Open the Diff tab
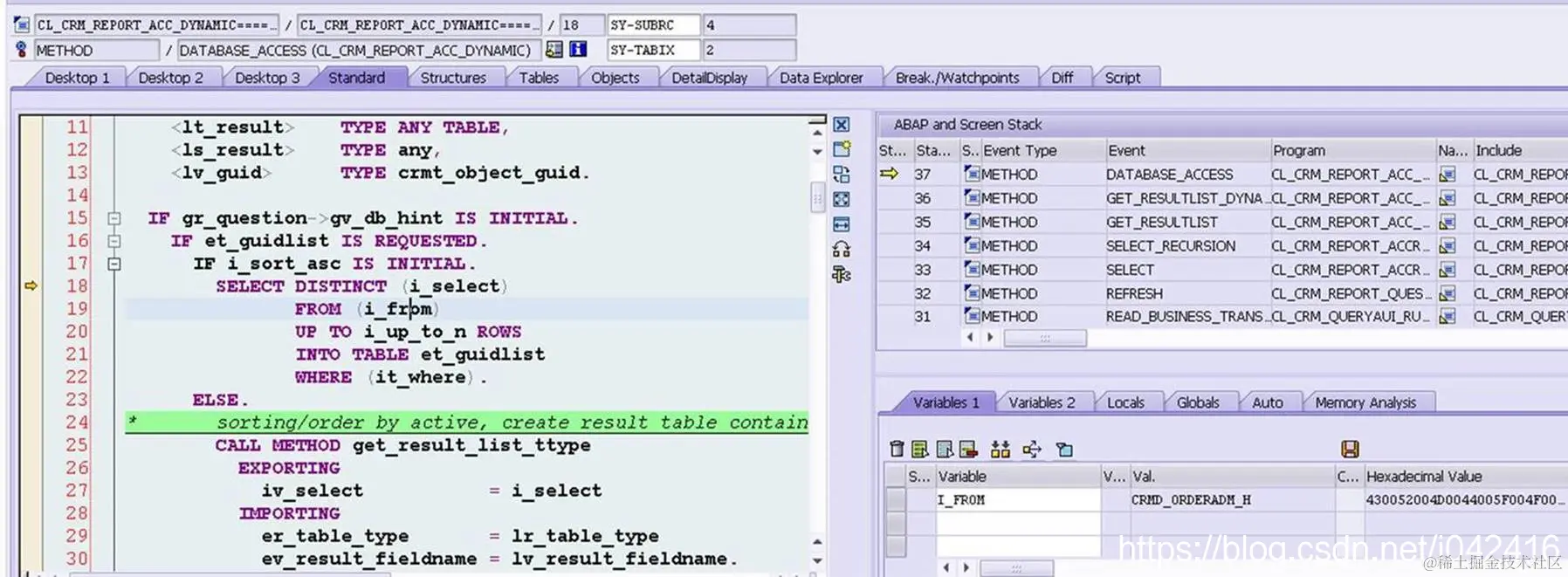The height and width of the screenshot is (577, 1568). click(1063, 78)
